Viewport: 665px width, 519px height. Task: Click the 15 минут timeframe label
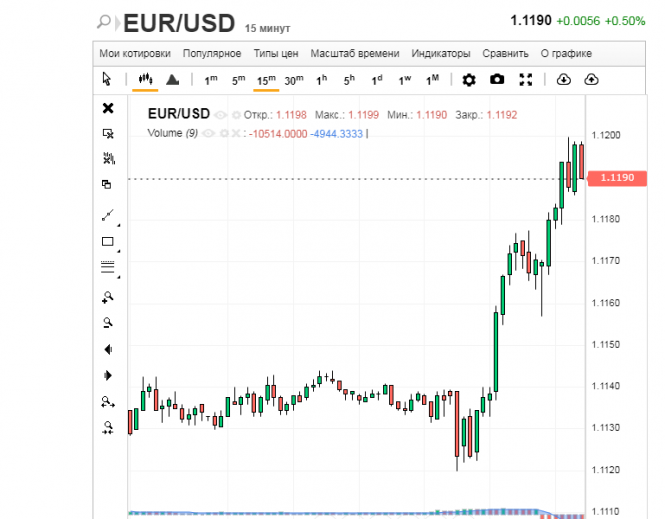point(267,28)
